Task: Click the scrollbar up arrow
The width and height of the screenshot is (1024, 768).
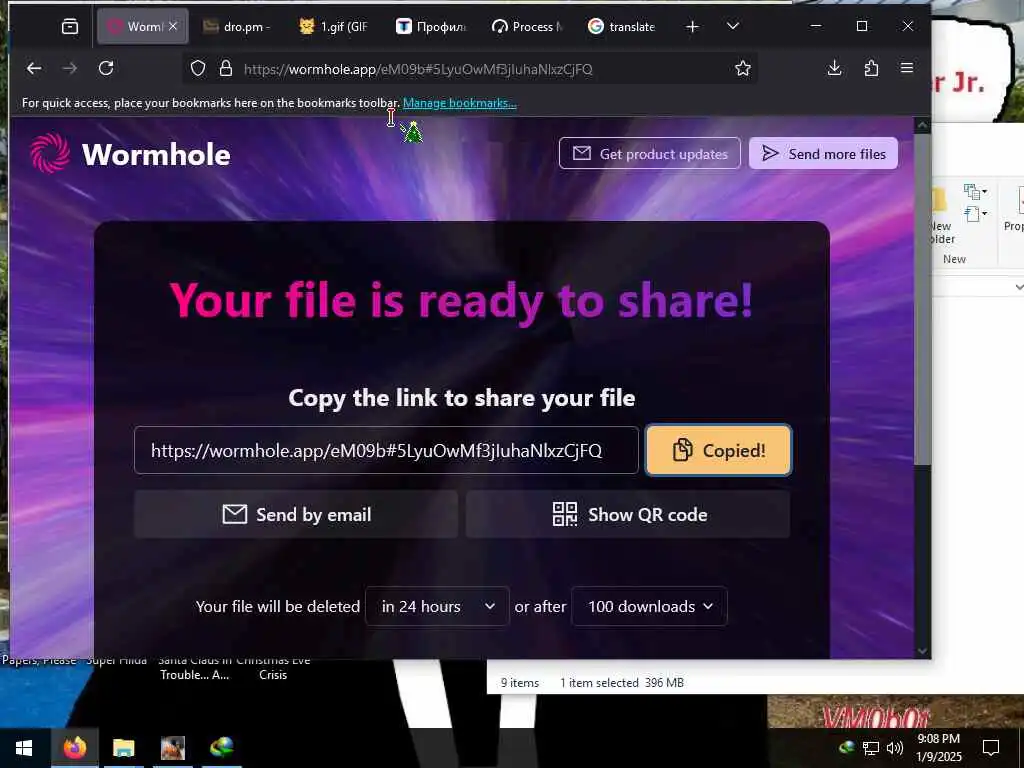Action: (922, 125)
